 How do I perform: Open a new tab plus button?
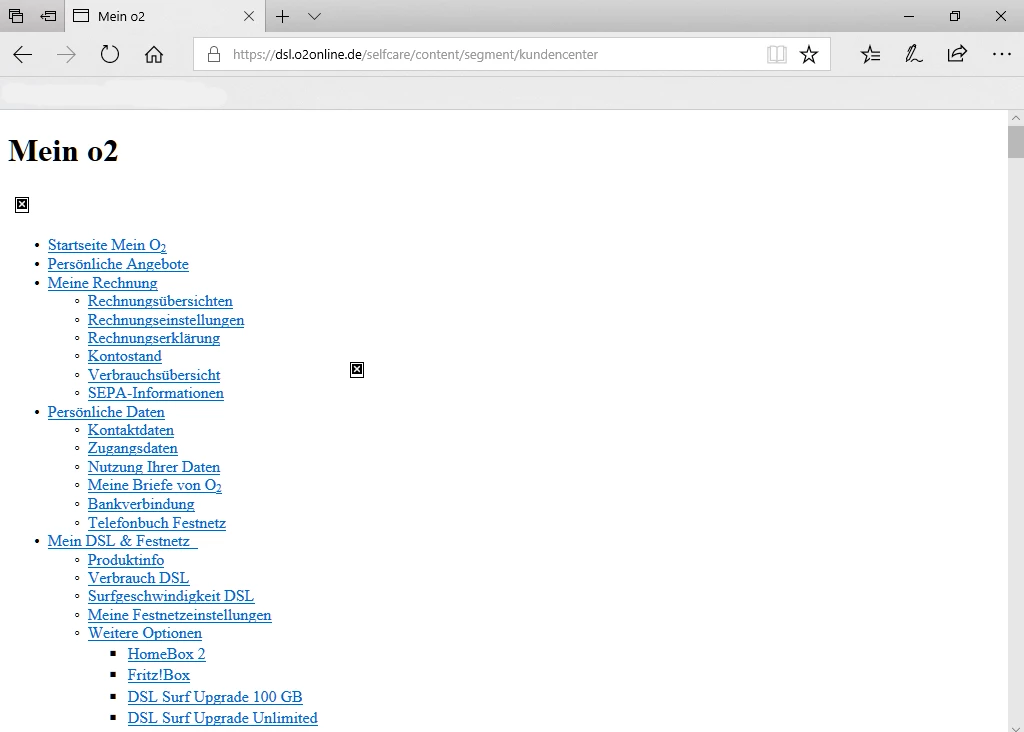pos(282,16)
